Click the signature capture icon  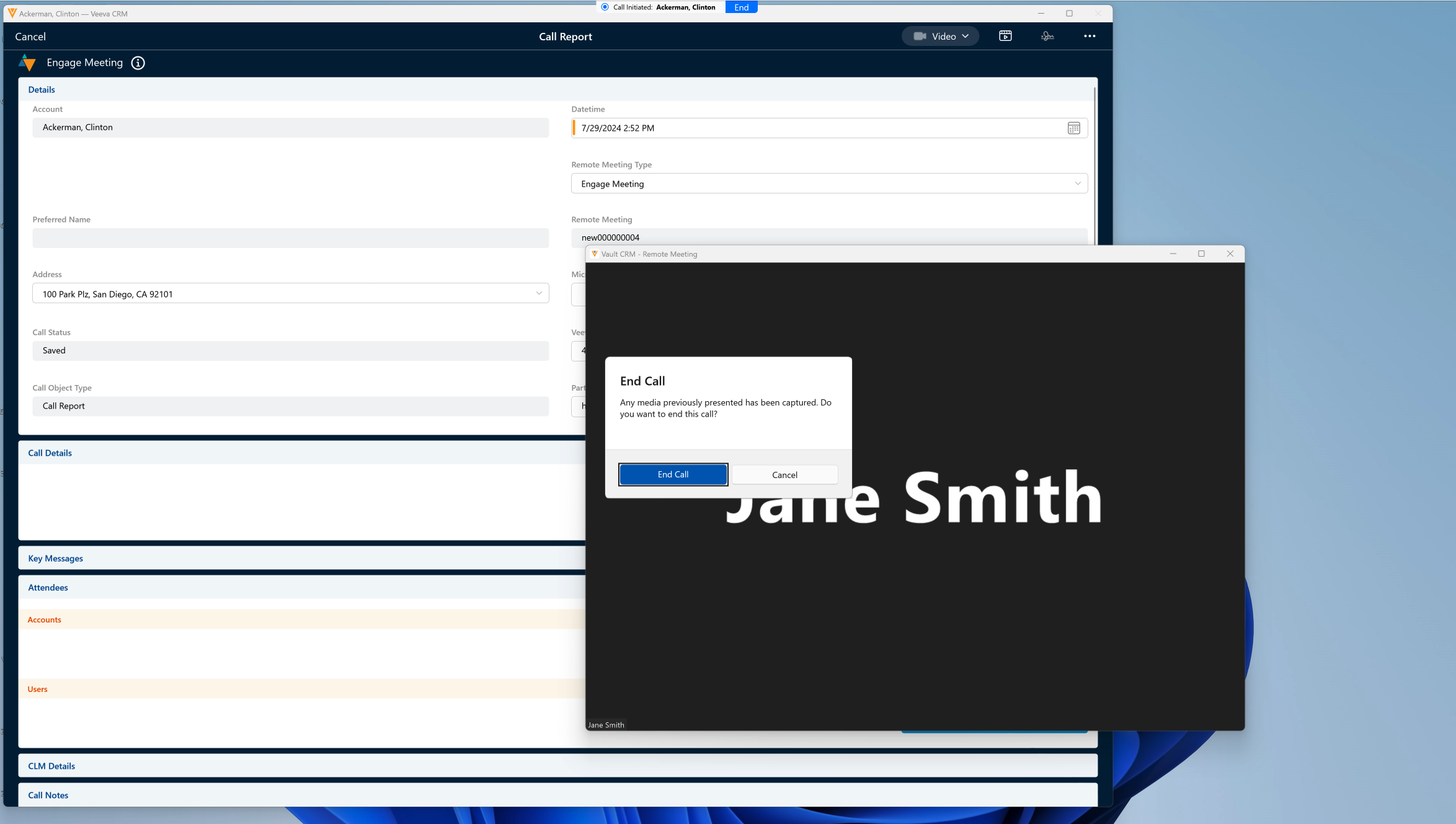(1047, 36)
